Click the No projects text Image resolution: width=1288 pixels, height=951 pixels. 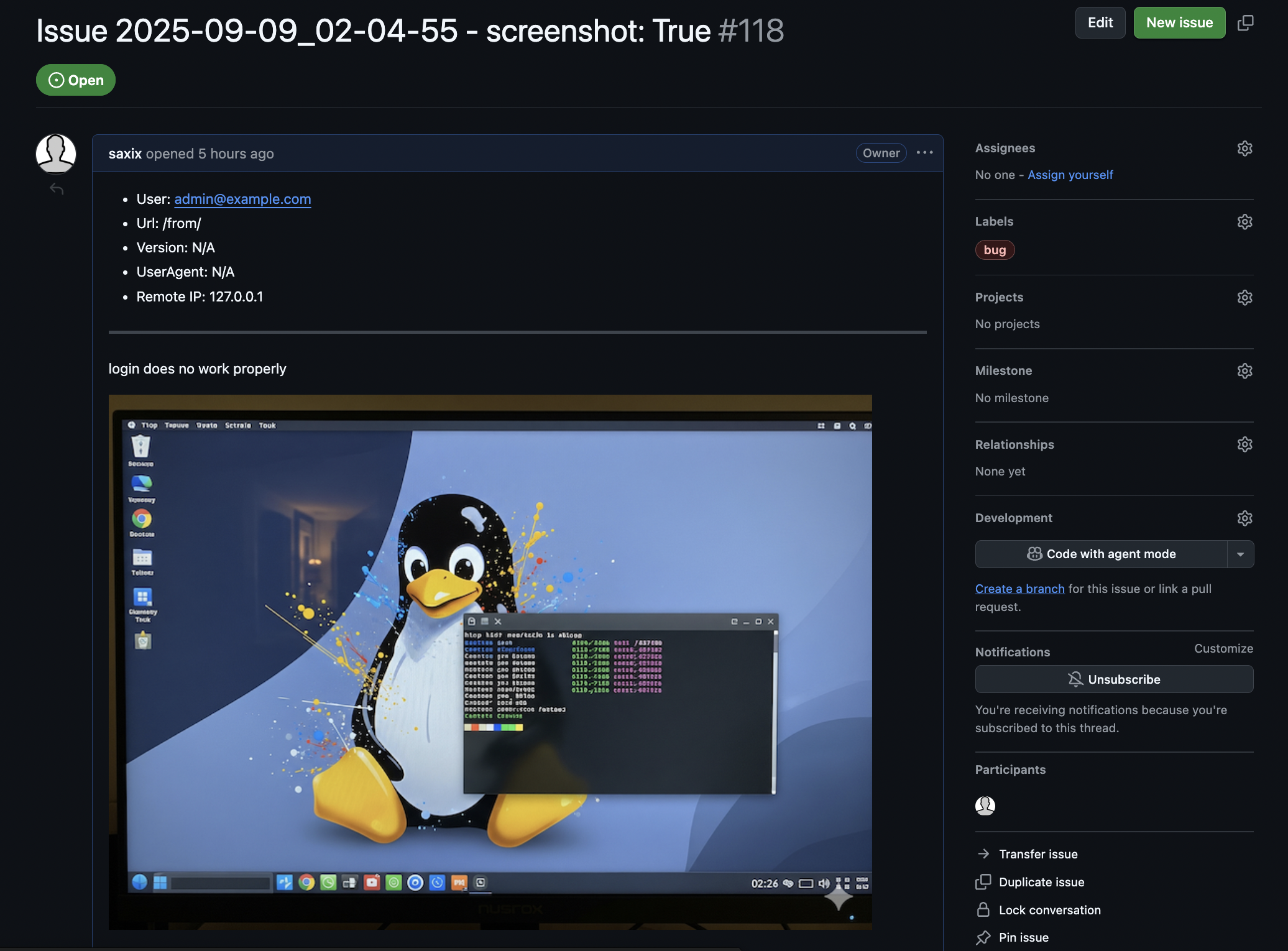click(1007, 324)
